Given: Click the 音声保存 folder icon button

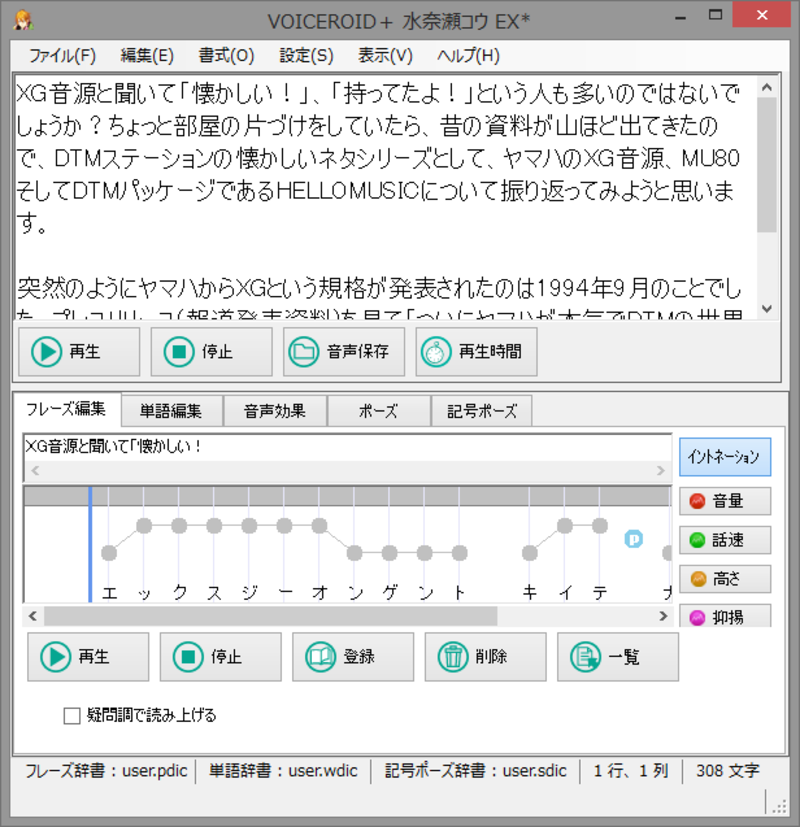Looking at the screenshot, I should coord(344,351).
